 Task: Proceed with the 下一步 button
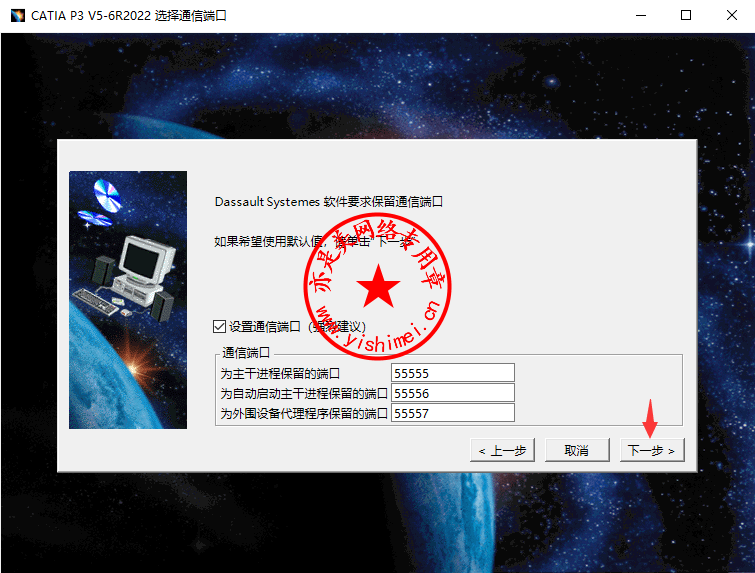tap(651, 450)
